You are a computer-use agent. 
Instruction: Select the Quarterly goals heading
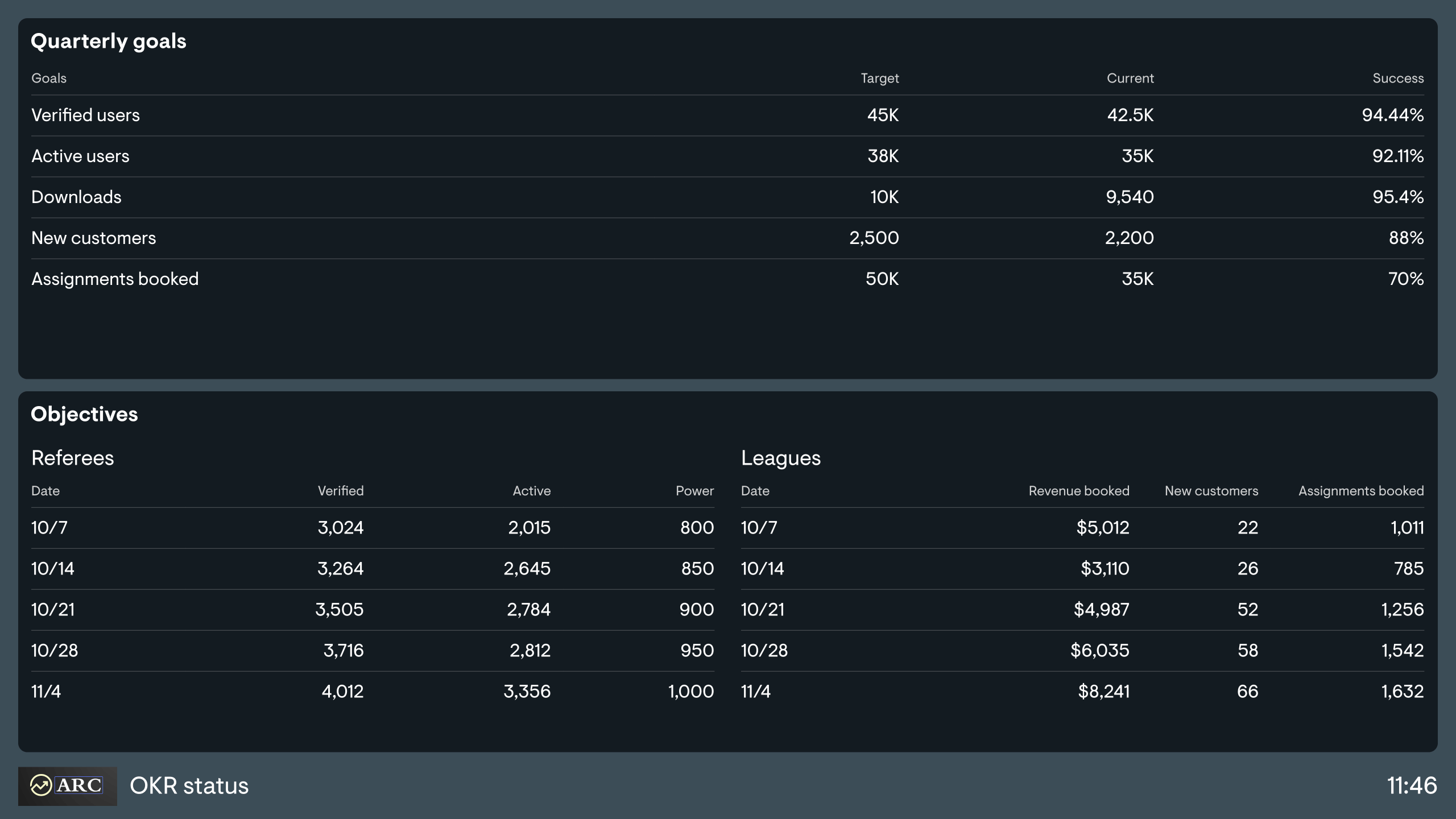[108, 41]
